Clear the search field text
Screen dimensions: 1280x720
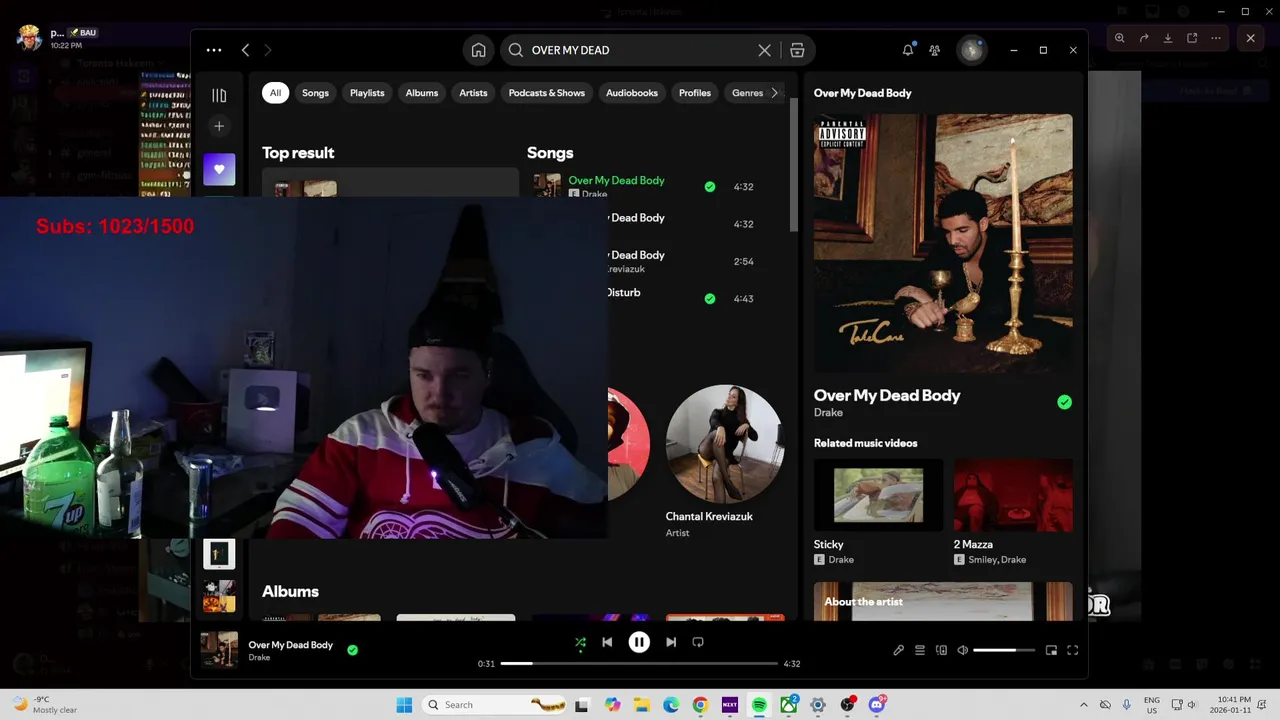coord(765,50)
